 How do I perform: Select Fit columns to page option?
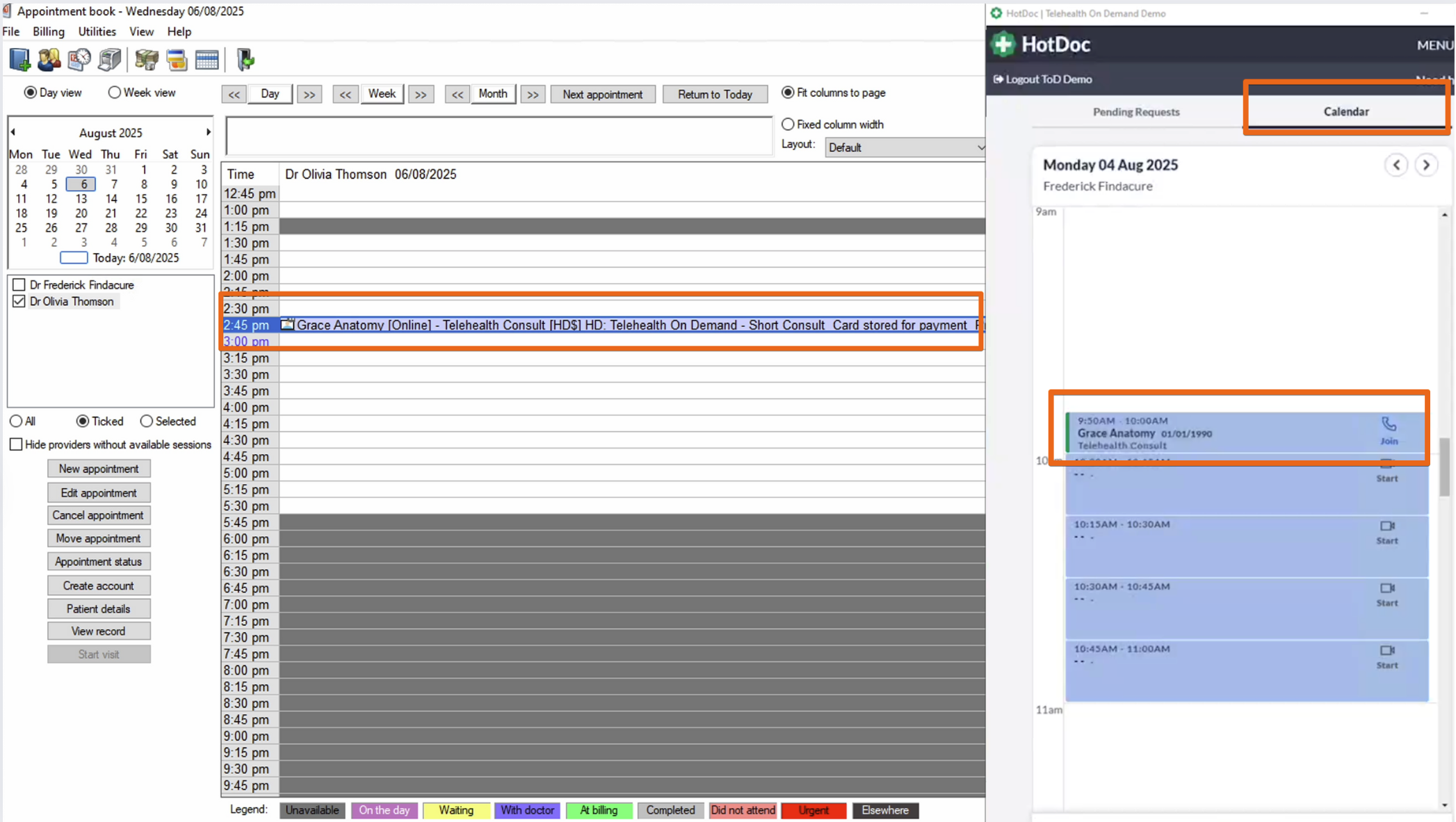(x=788, y=92)
